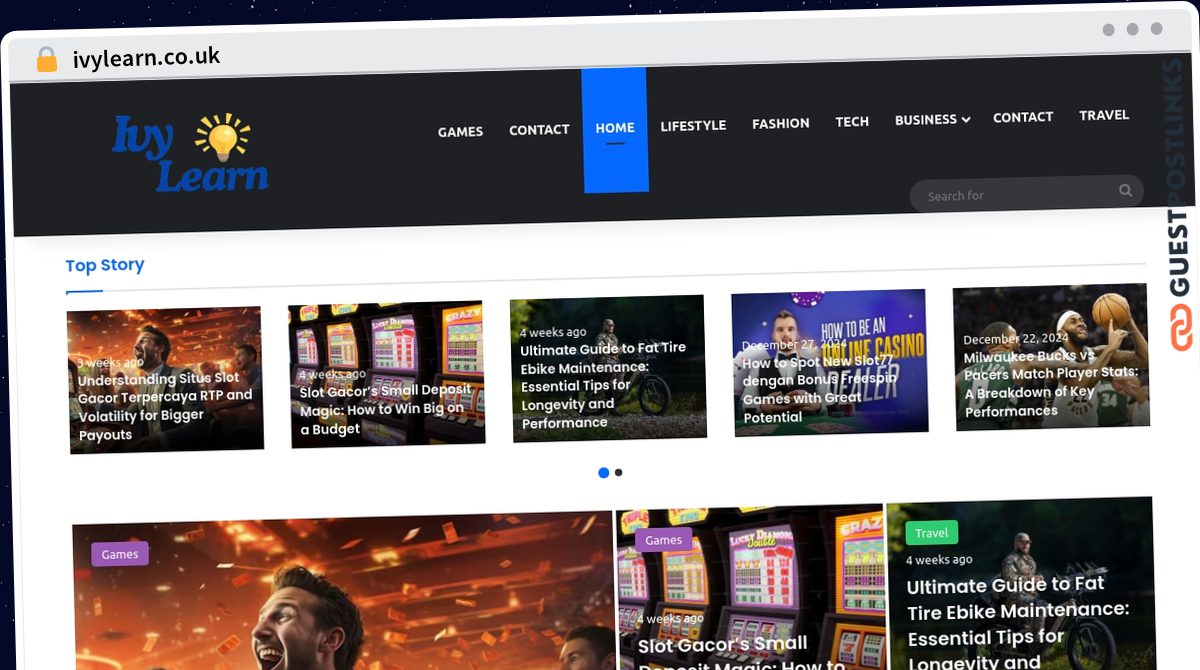Open Milwaukee Bucks vs Pacers story
The image size is (1200, 670).
1050,380
